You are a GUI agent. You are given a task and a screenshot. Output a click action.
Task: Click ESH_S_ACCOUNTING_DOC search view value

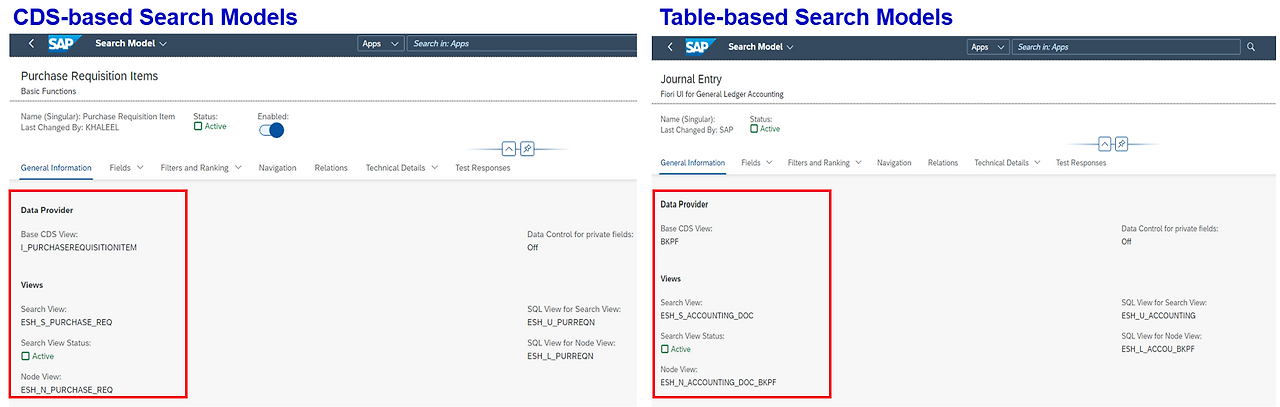707,314
